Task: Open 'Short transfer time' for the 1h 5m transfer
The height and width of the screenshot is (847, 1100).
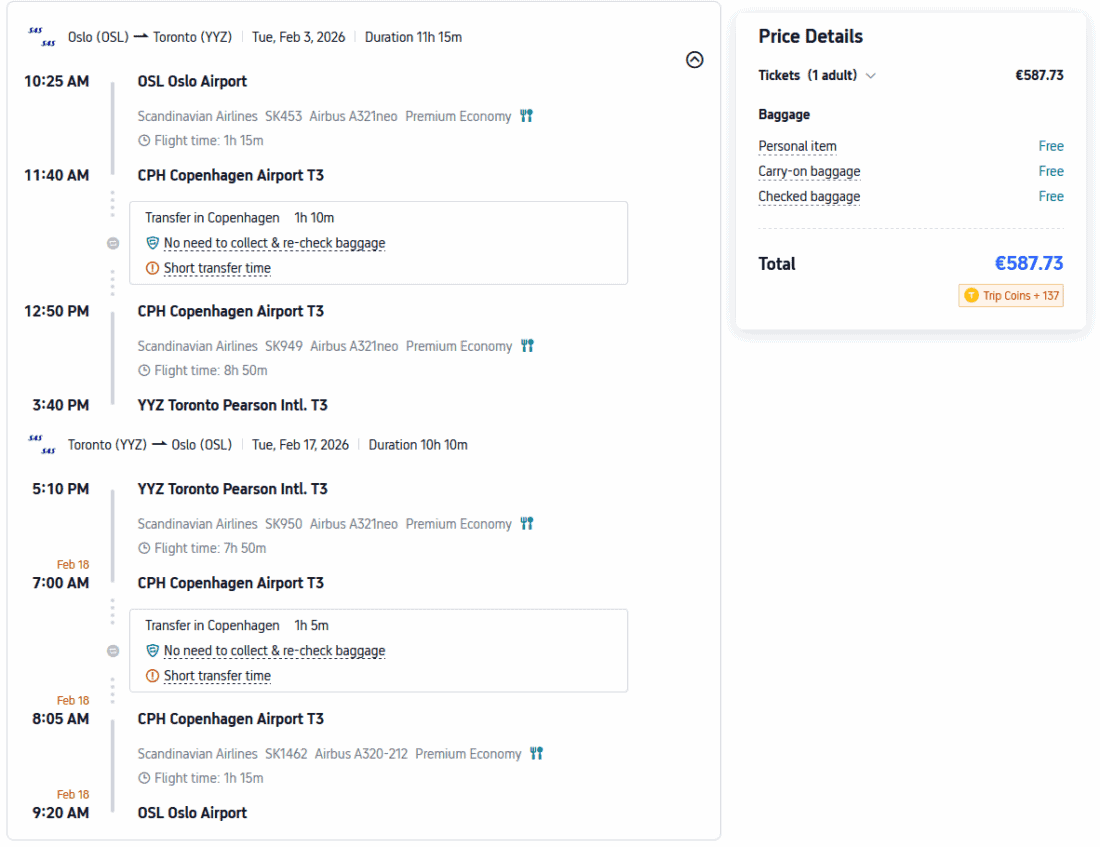Action: [217, 676]
